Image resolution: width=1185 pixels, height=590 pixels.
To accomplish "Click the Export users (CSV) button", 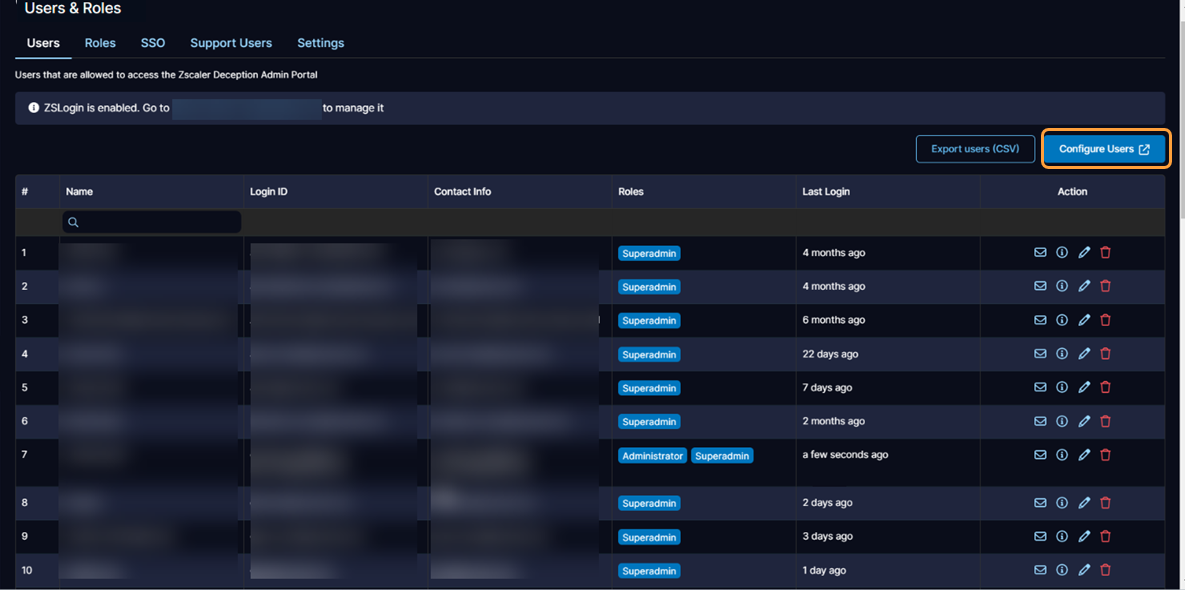I will tap(975, 148).
